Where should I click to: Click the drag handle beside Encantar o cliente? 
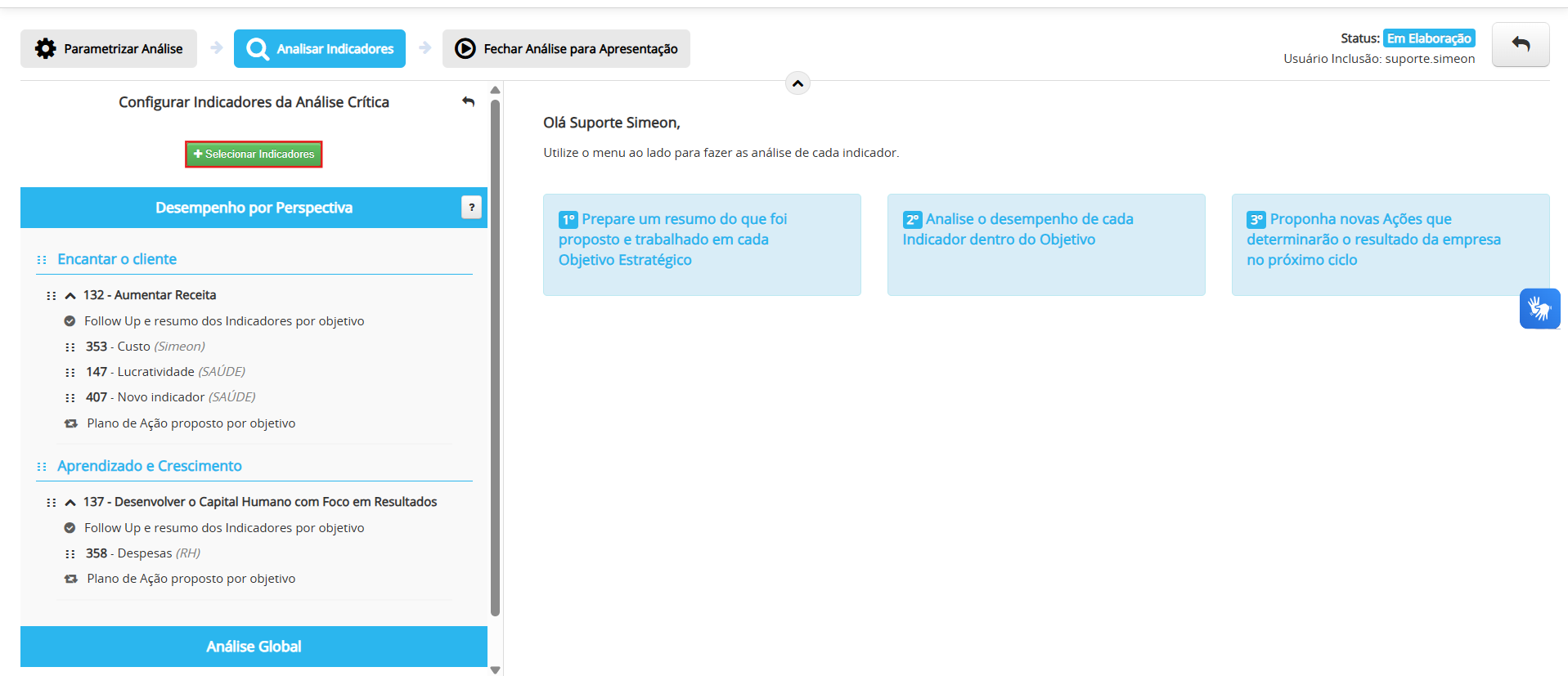pos(42,260)
